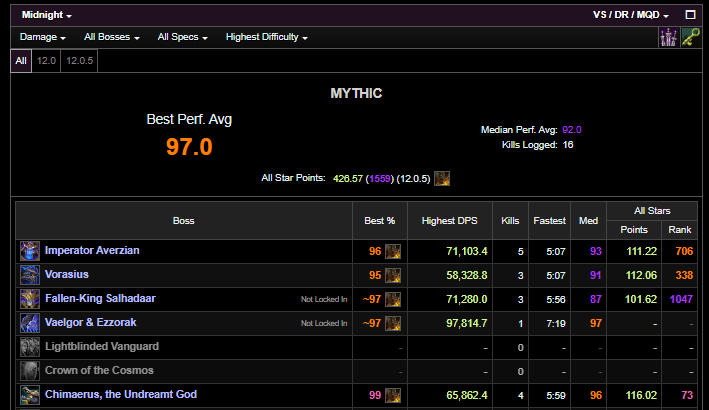Open the Imperator Averzian boss link
The width and height of the screenshot is (709, 410).
coord(92,250)
